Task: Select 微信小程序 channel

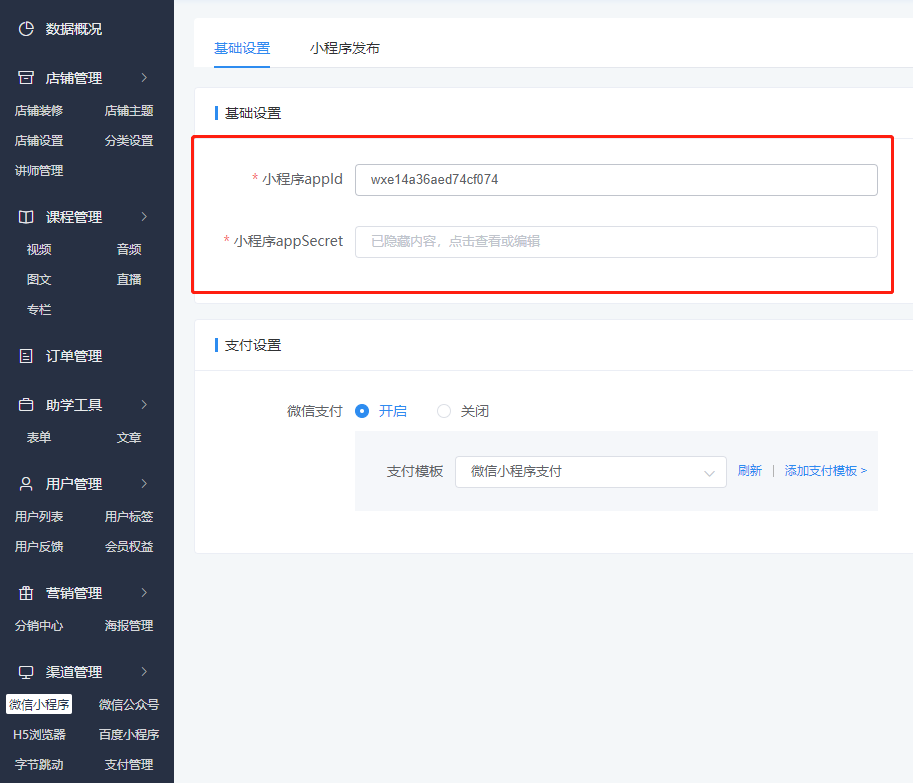Action: click(x=39, y=704)
